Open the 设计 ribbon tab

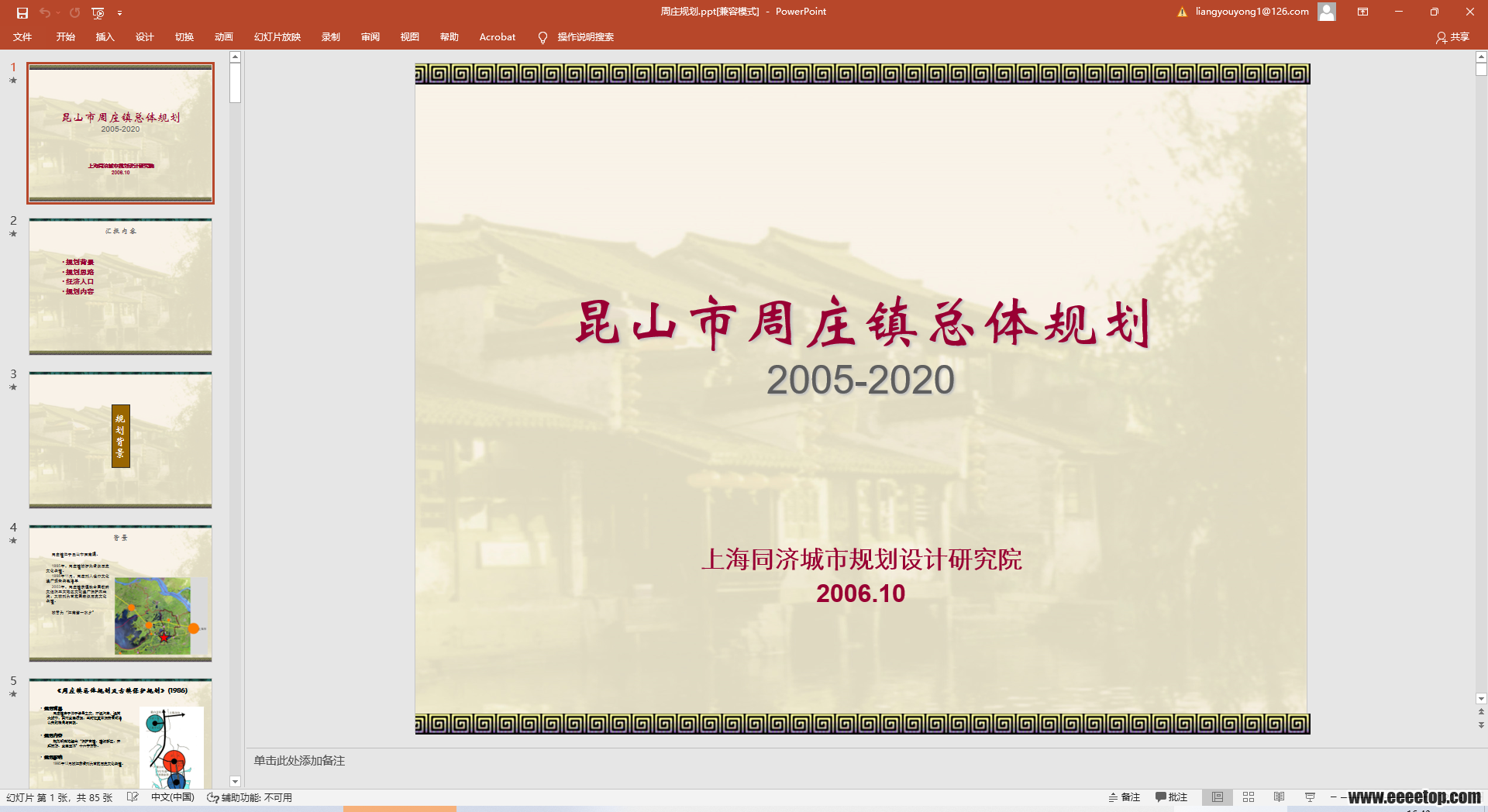[x=144, y=36]
